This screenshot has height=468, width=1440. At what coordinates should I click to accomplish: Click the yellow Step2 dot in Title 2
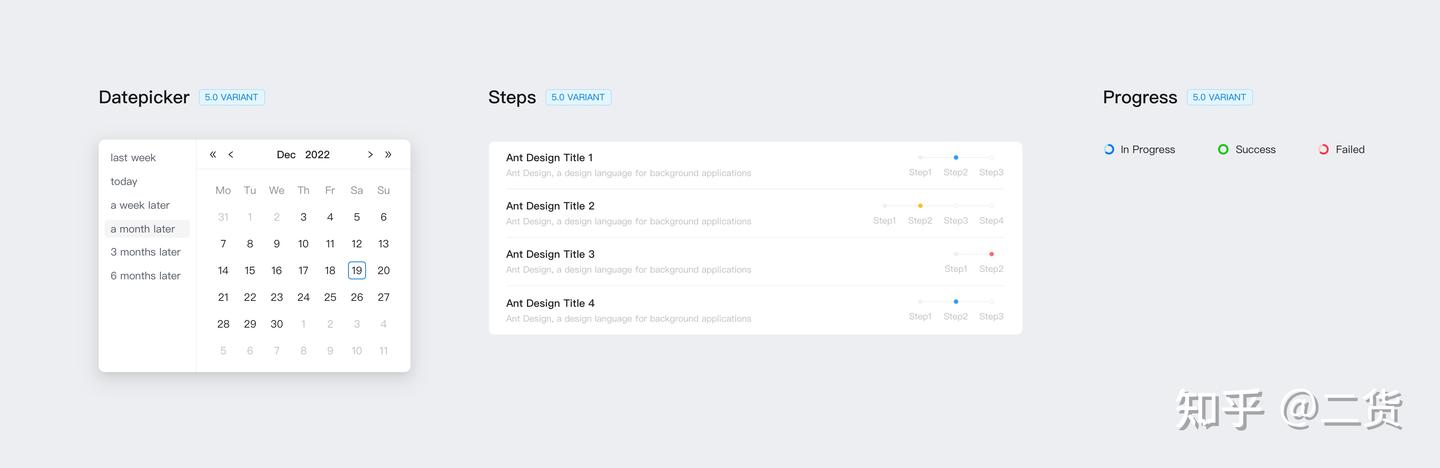(x=920, y=206)
